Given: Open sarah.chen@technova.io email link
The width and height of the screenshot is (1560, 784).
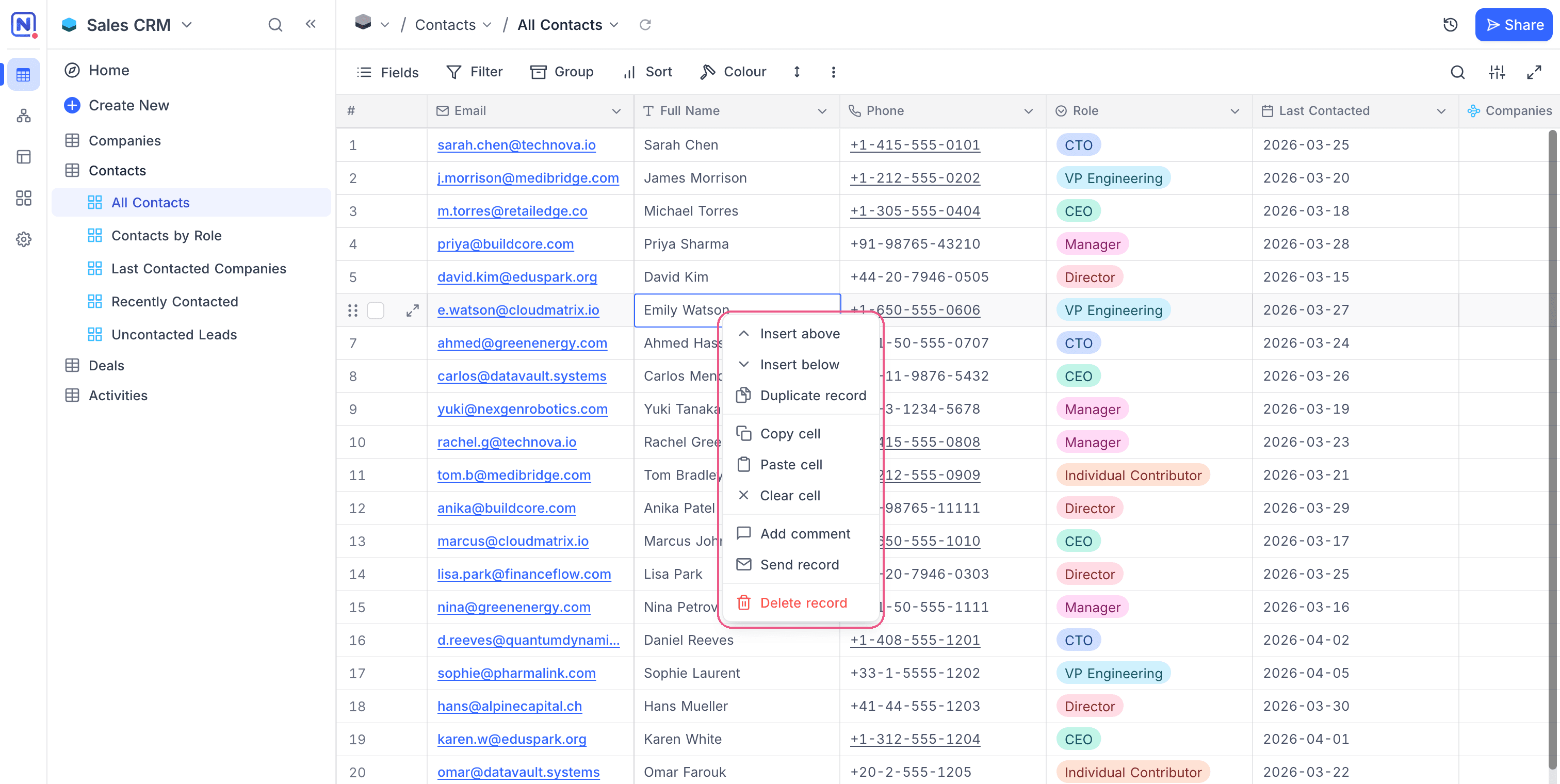Looking at the screenshot, I should [x=516, y=145].
